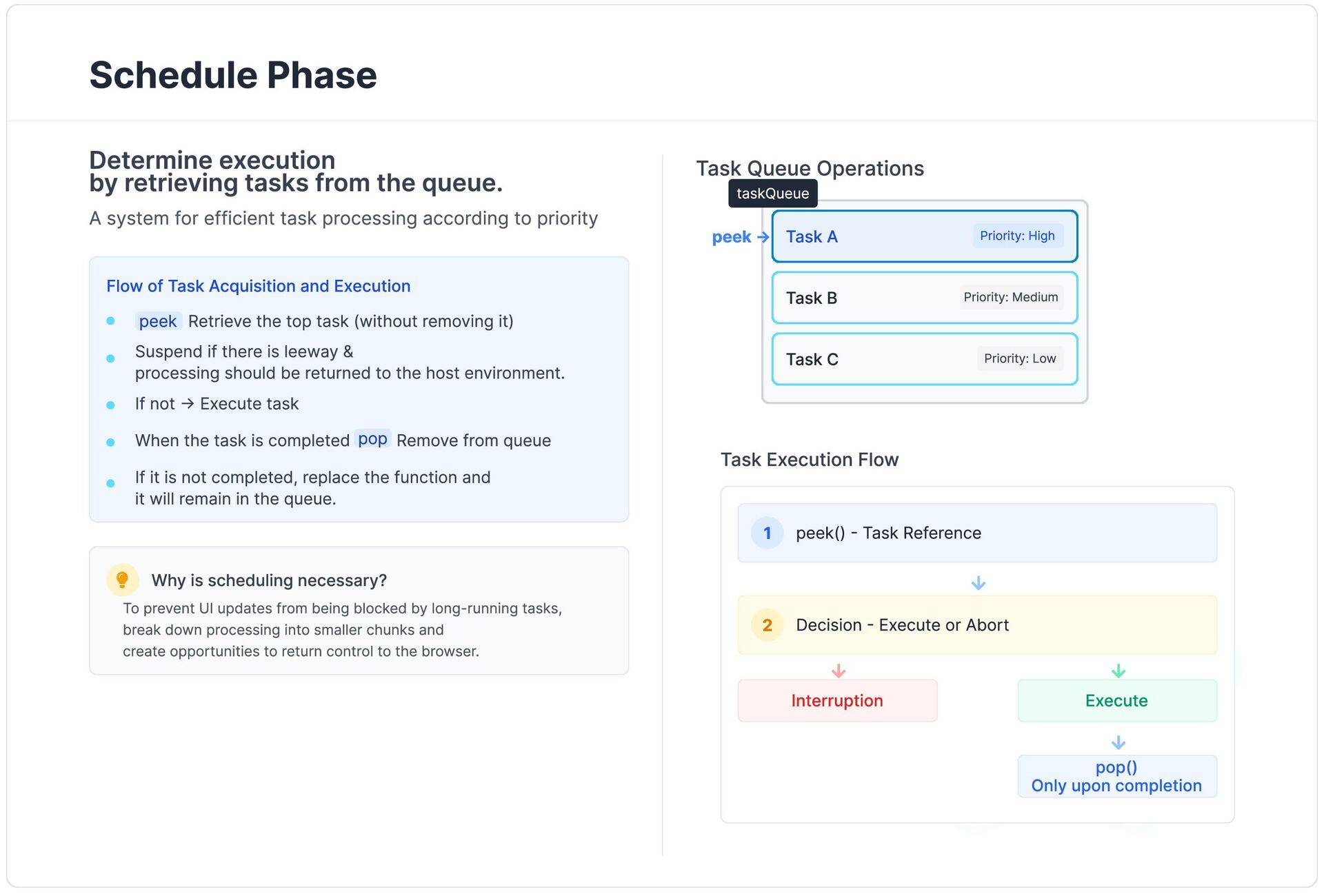Click the Interruption box

[837, 701]
